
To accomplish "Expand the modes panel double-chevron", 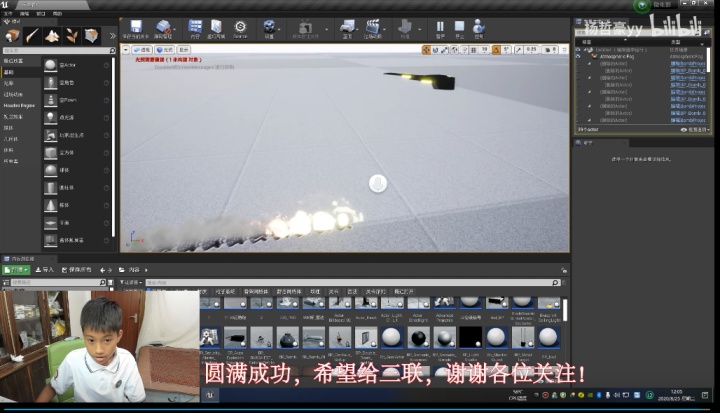I will [x=112, y=36].
